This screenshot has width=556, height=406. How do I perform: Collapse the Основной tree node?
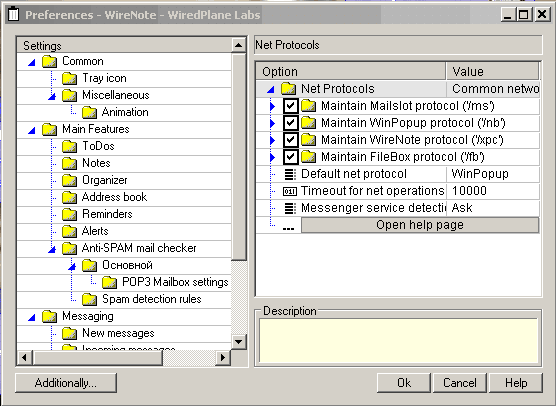click(72, 266)
